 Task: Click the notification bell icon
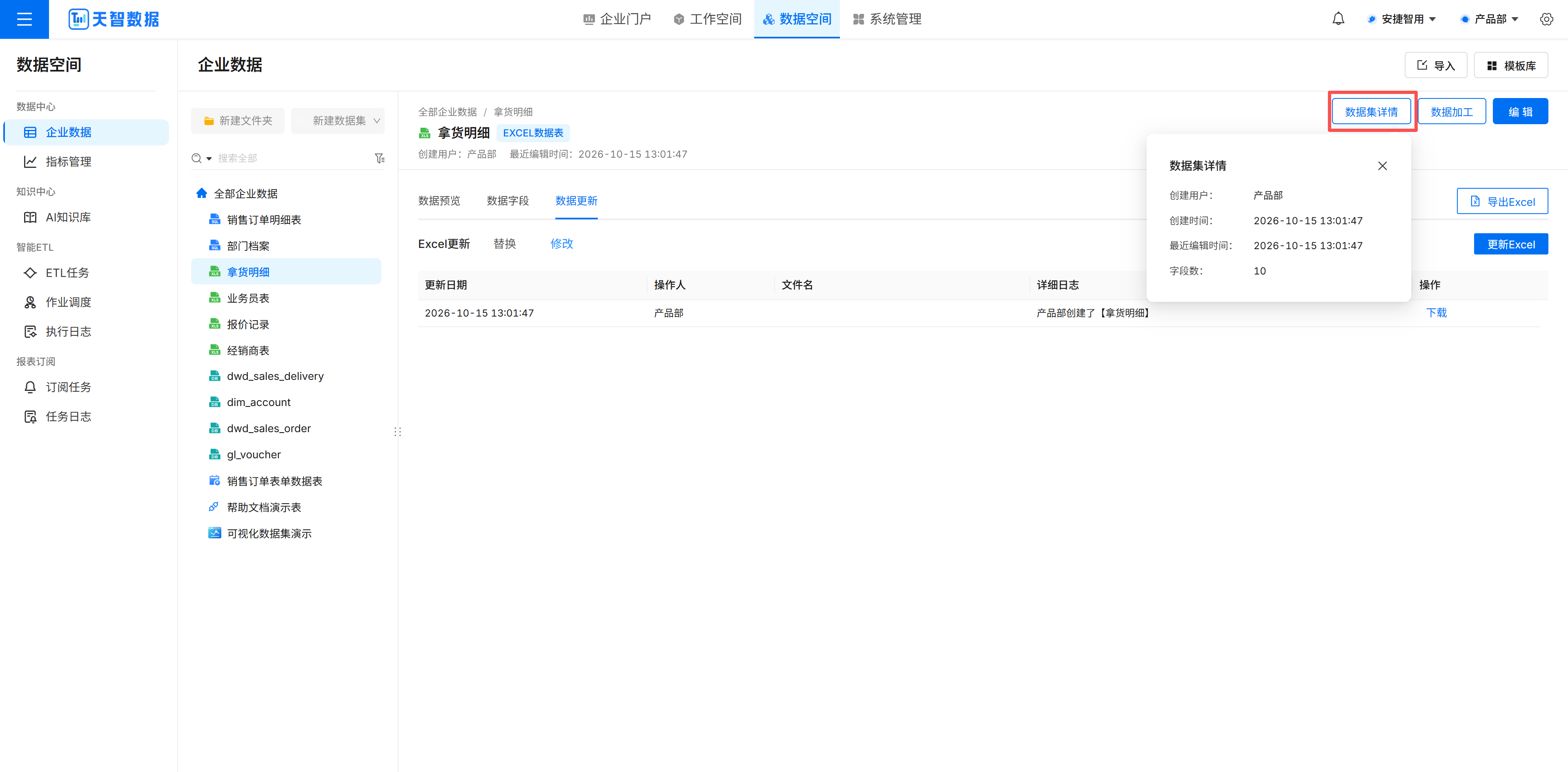(1338, 19)
